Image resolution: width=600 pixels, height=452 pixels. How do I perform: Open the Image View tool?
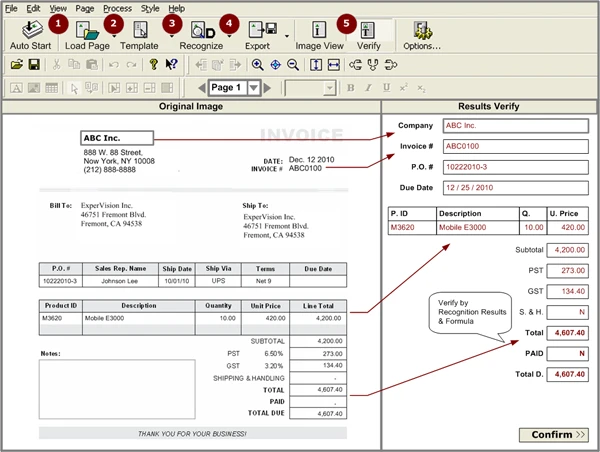[319, 30]
